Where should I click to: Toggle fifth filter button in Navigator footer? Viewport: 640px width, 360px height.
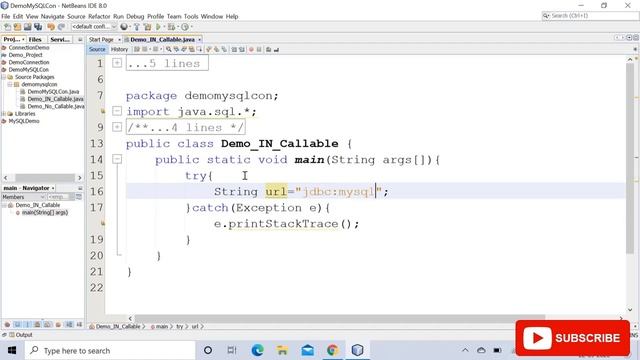pos(48,325)
